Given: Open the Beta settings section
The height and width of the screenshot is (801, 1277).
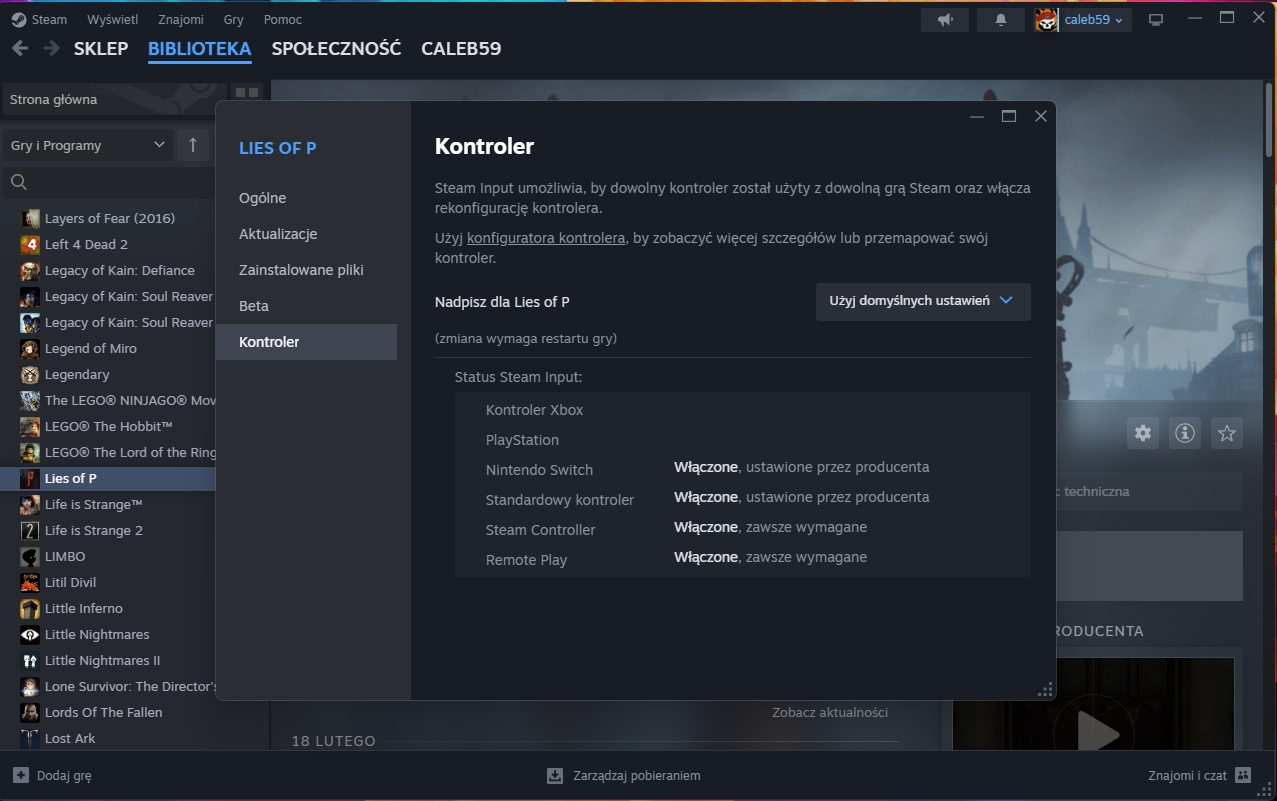Looking at the screenshot, I should coord(306,306).
